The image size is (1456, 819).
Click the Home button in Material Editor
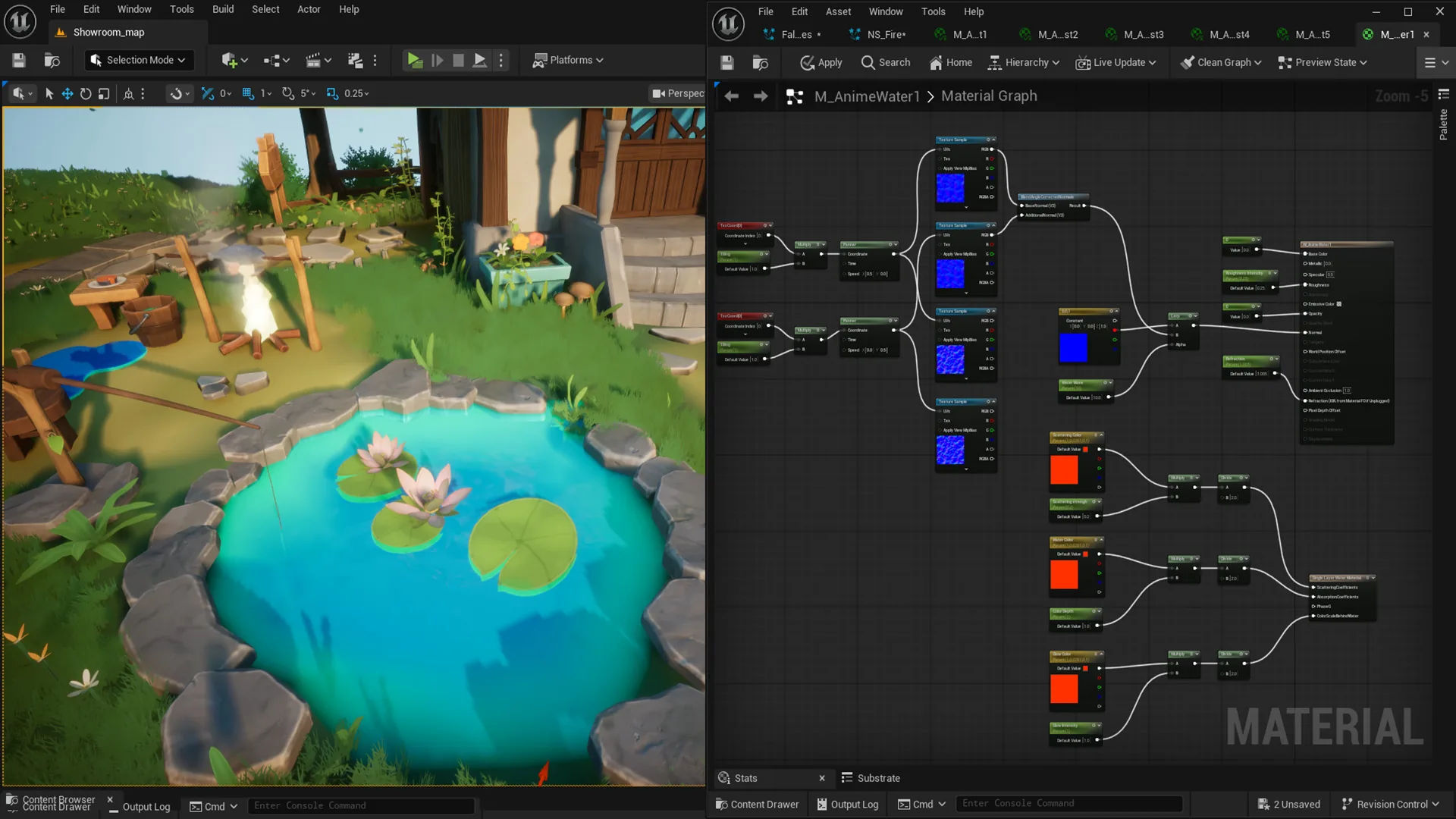pos(950,62)
